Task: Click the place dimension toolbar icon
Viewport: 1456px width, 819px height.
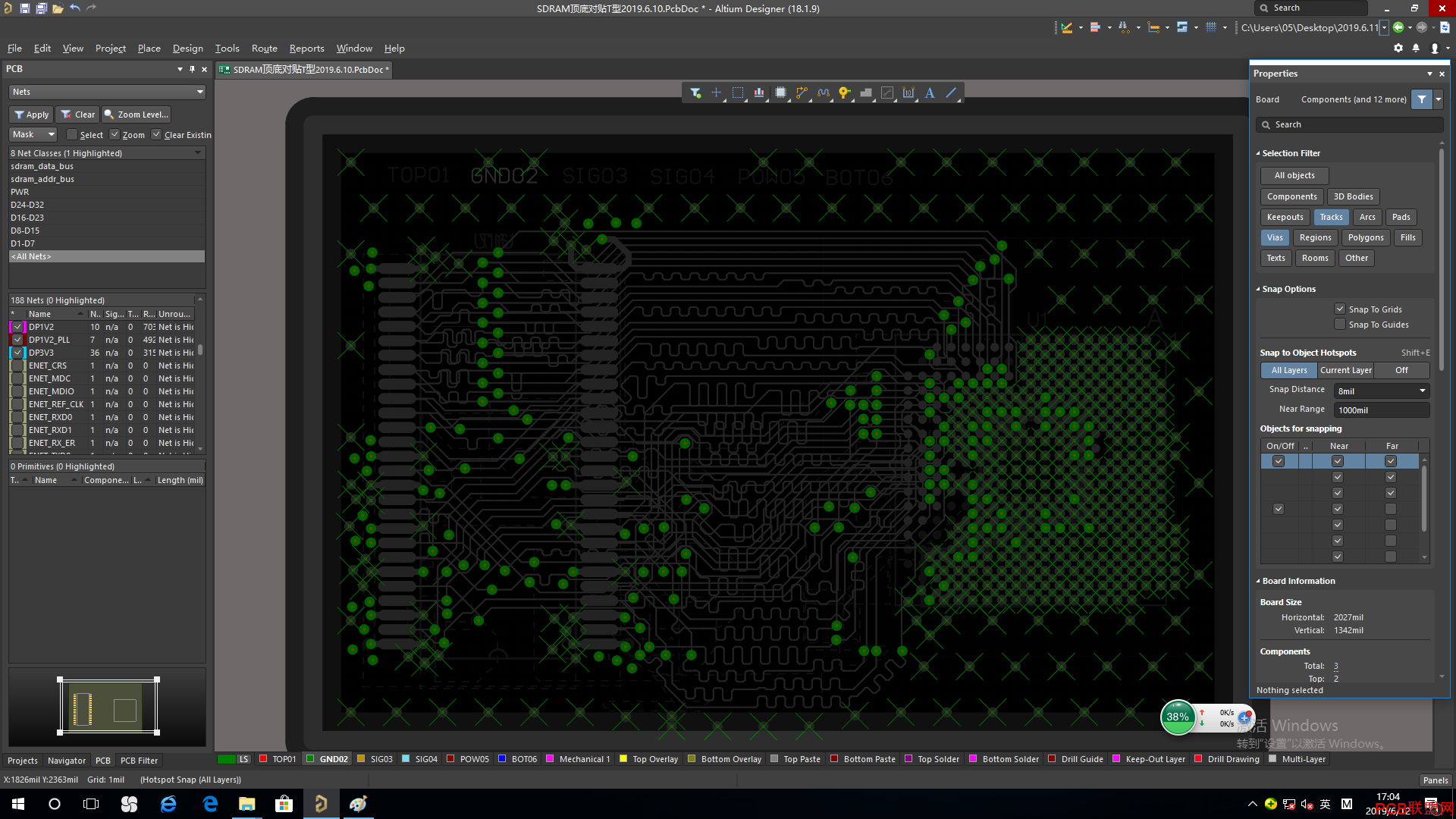Action: coord(1153,27)
